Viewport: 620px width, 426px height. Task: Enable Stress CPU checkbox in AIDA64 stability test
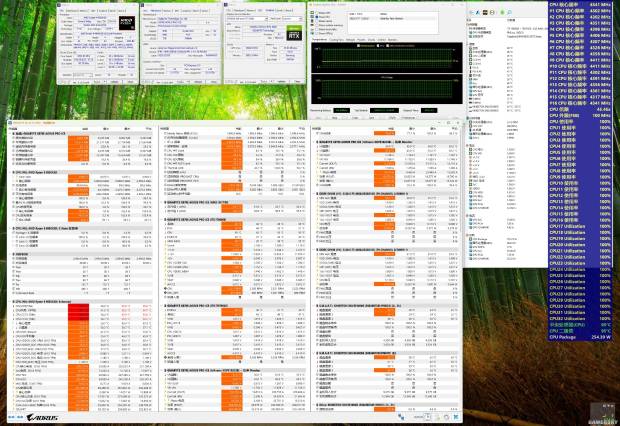tap(317, 13)
